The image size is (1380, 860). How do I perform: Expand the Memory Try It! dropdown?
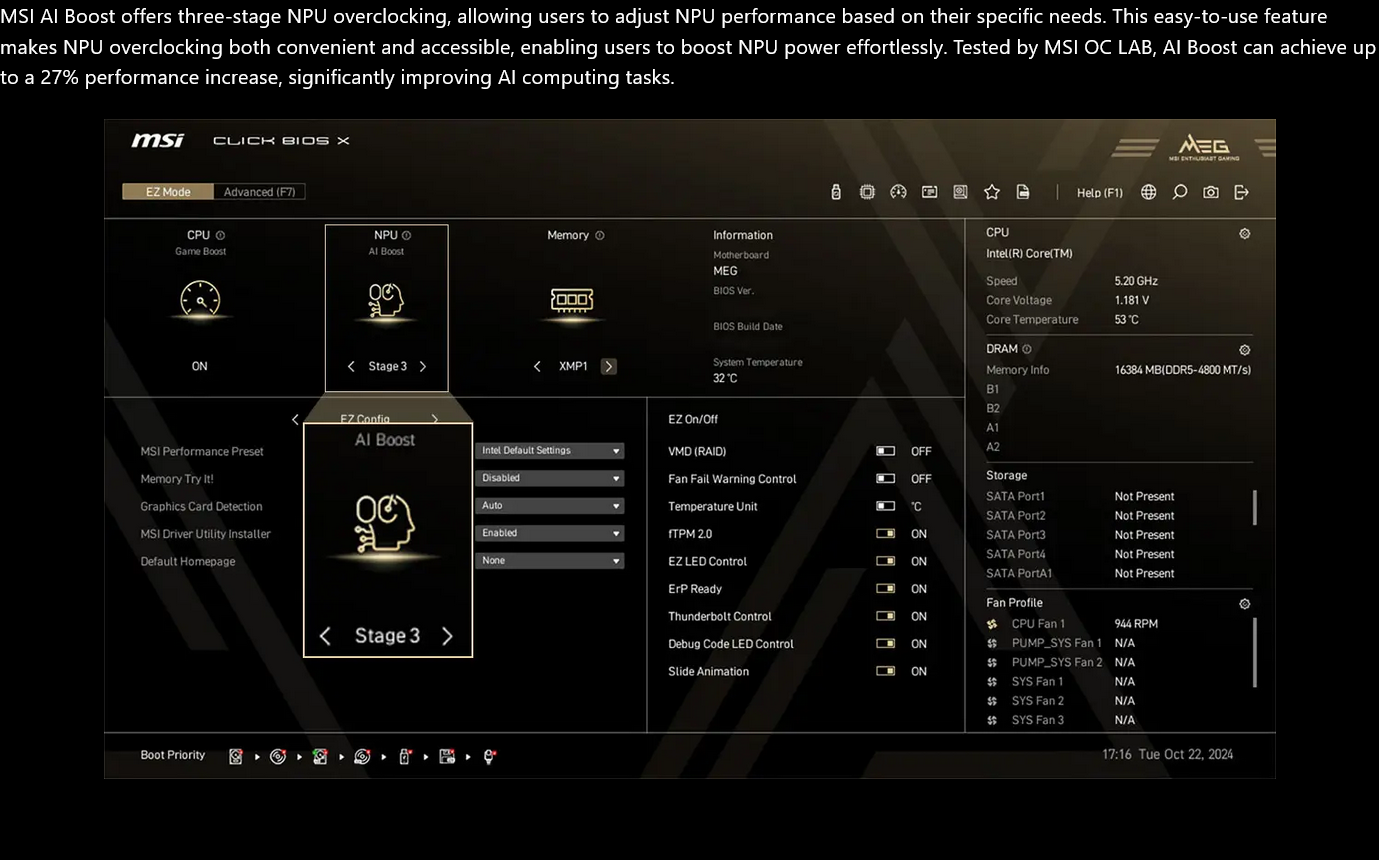[x=549, y=478]
